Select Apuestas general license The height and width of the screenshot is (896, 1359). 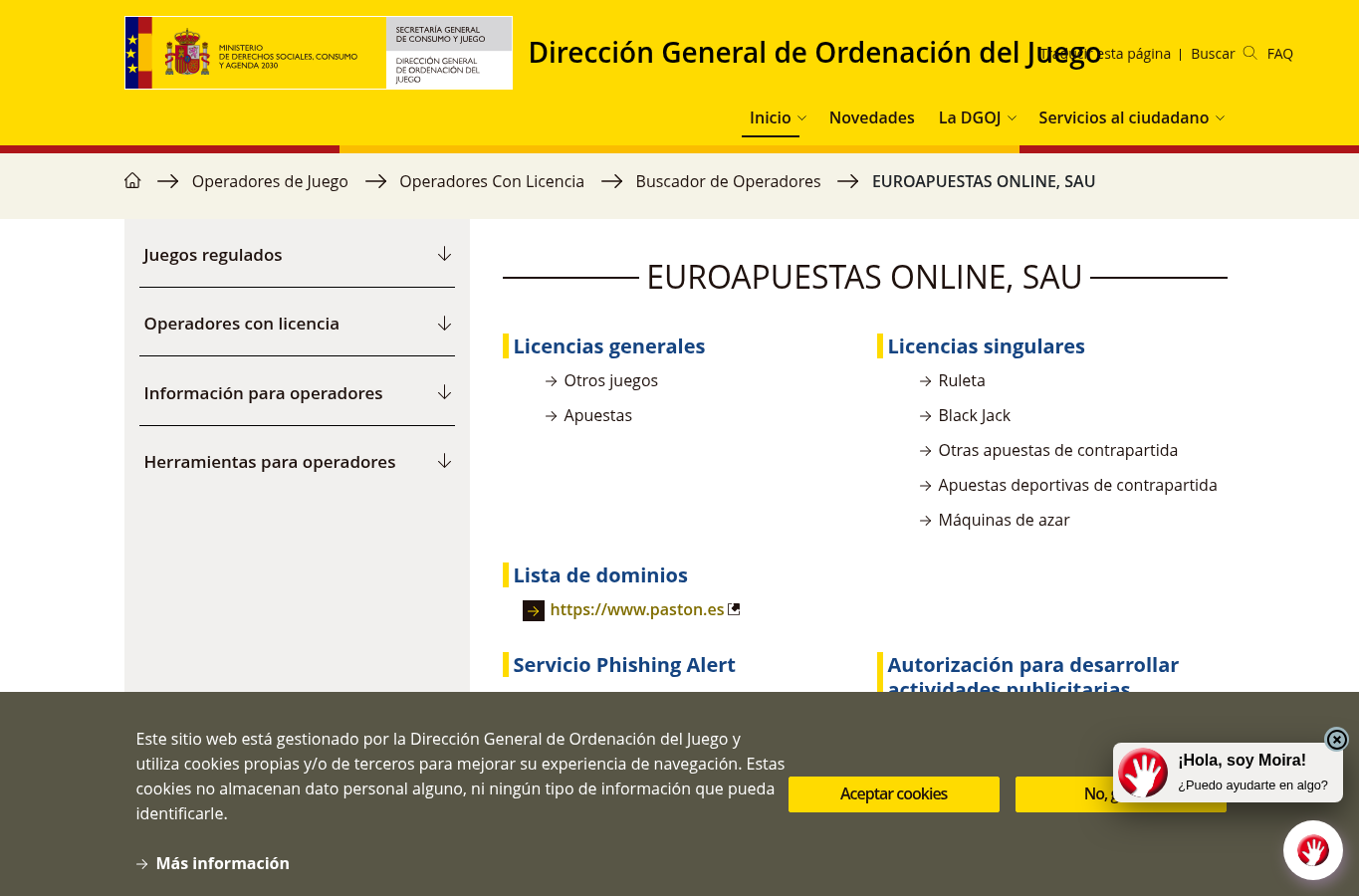click(597, 415)
